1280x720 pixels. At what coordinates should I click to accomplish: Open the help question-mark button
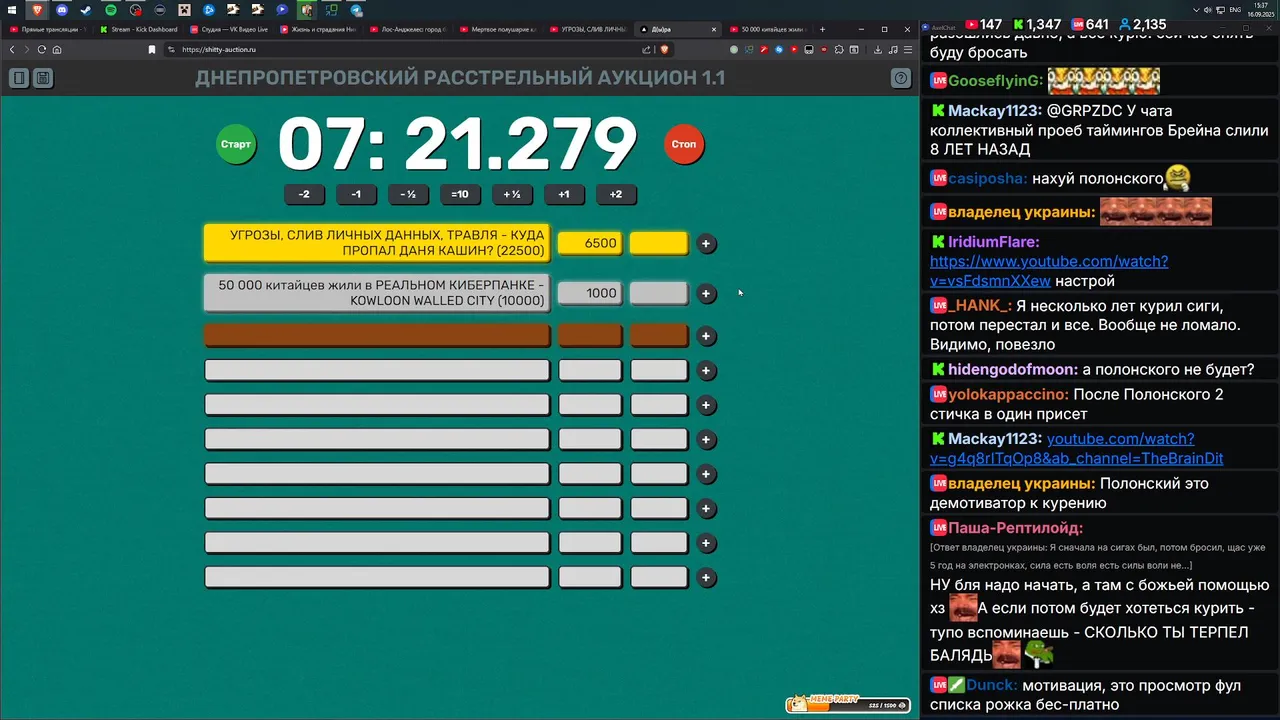coord(901,78)
